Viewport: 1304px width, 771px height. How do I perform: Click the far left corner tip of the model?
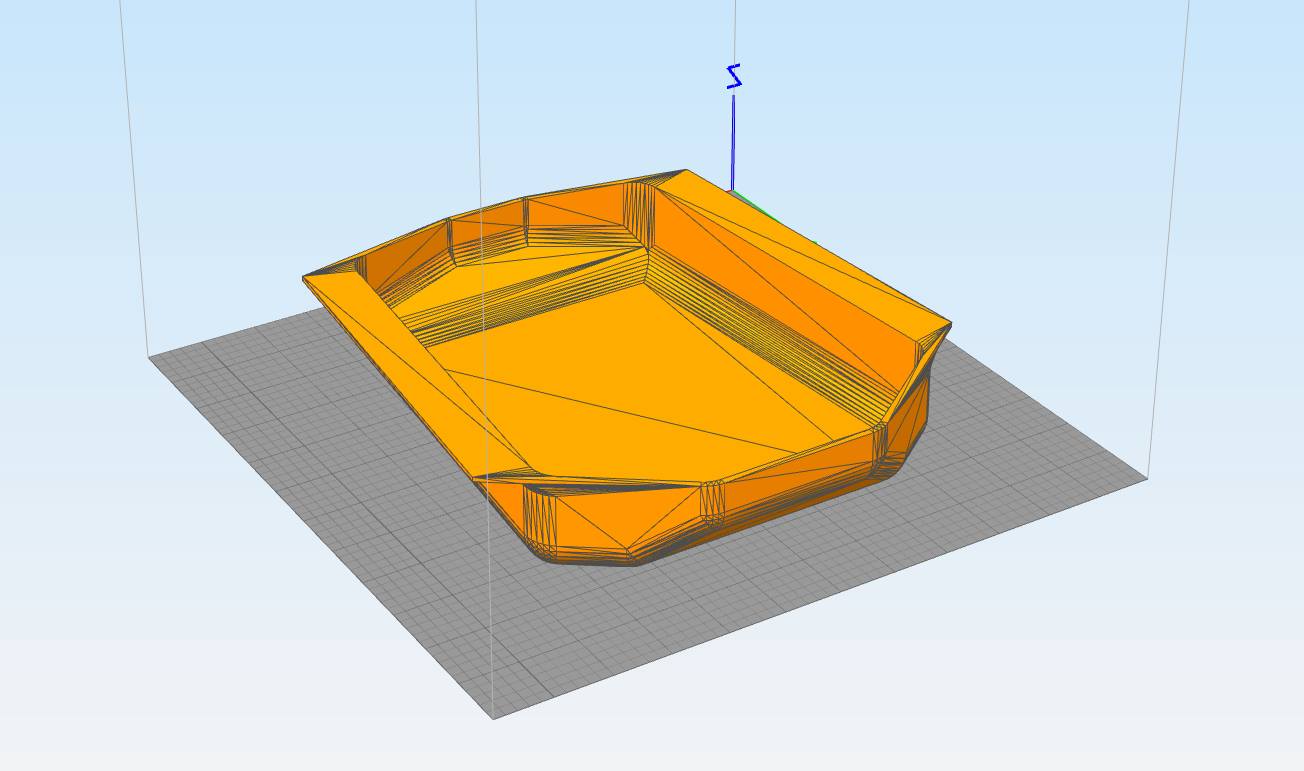click(305, 280)
